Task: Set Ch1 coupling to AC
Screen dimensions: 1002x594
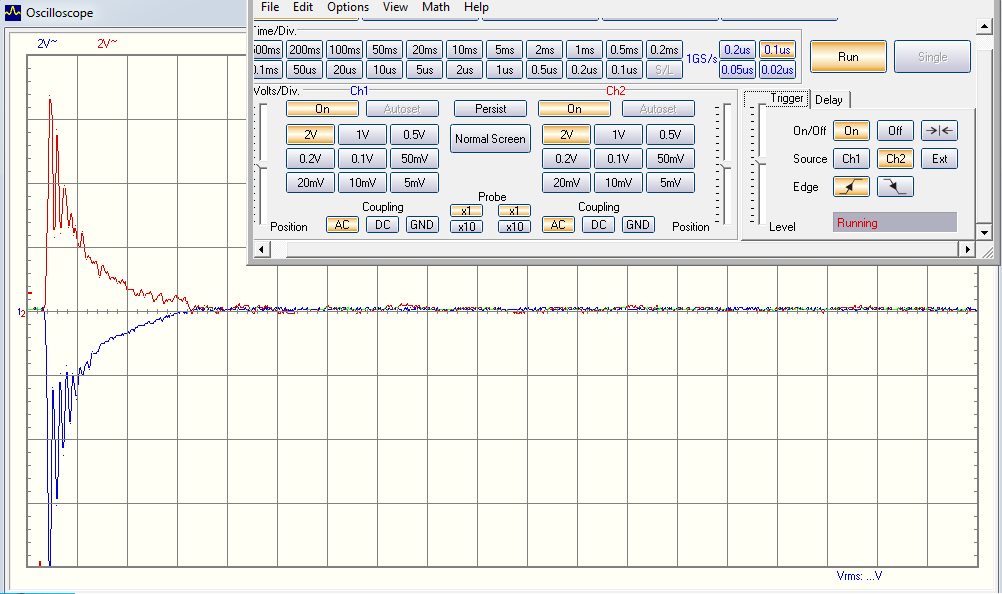Action: point(343,225)
